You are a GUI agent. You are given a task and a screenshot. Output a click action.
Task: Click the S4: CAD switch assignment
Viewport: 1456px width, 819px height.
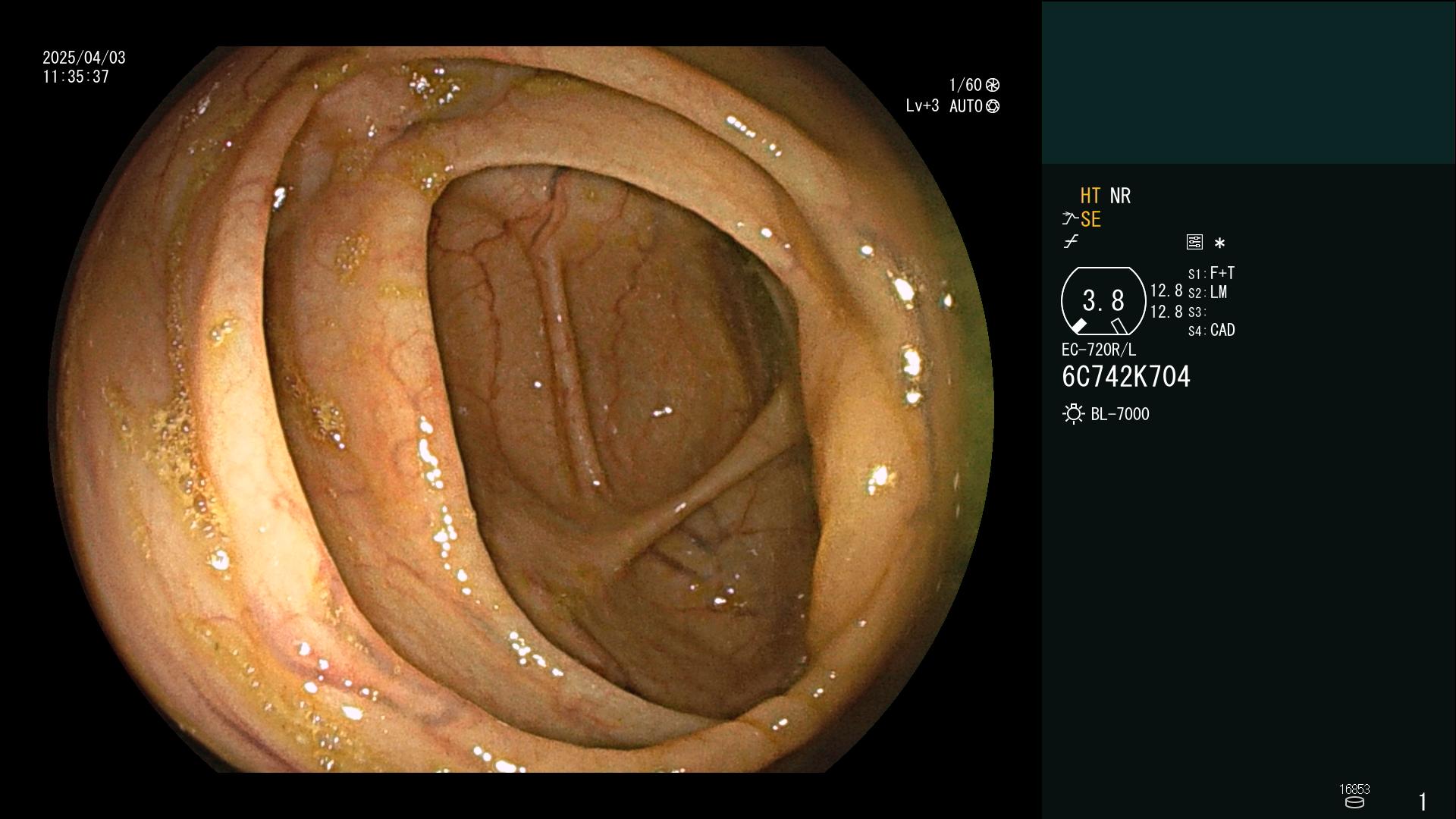1211,330
